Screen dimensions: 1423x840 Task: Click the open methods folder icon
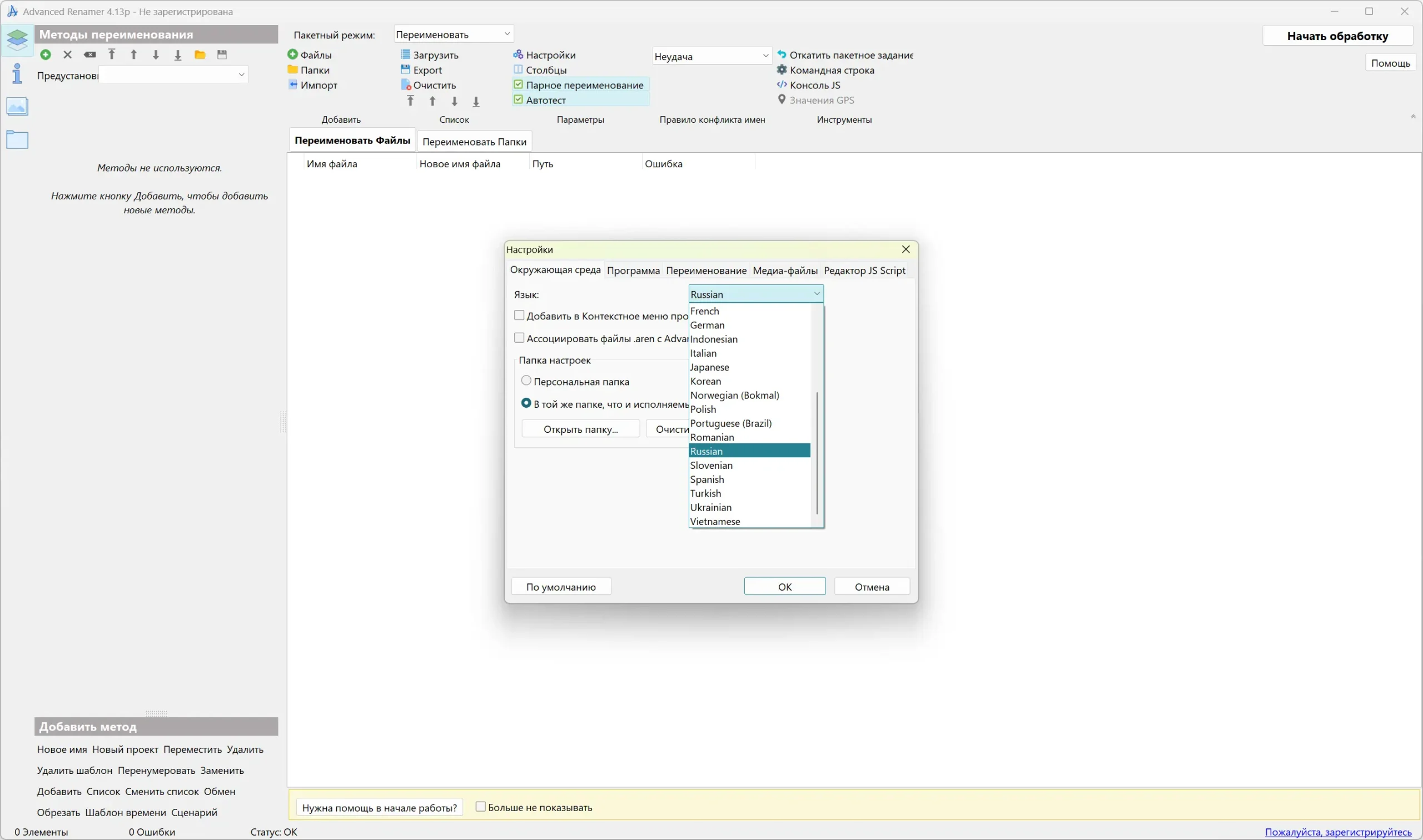[x=200, y=55]
